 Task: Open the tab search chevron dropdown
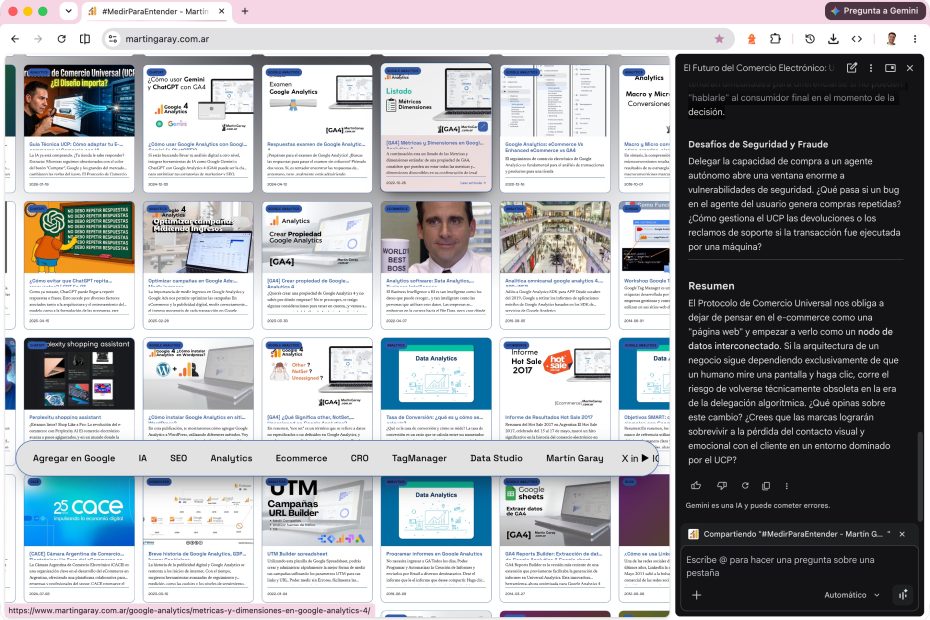(x=68, y=11)
